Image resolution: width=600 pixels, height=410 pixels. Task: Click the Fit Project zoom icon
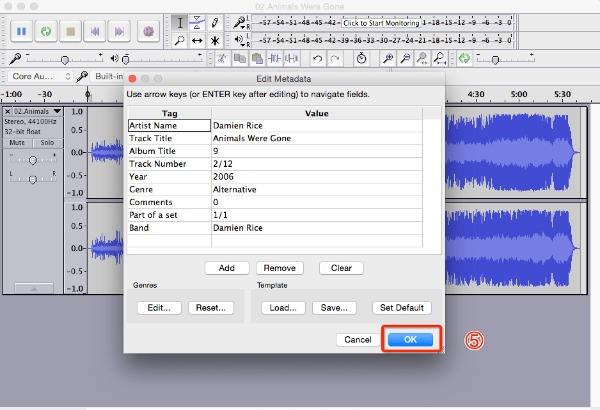[440, 59]
